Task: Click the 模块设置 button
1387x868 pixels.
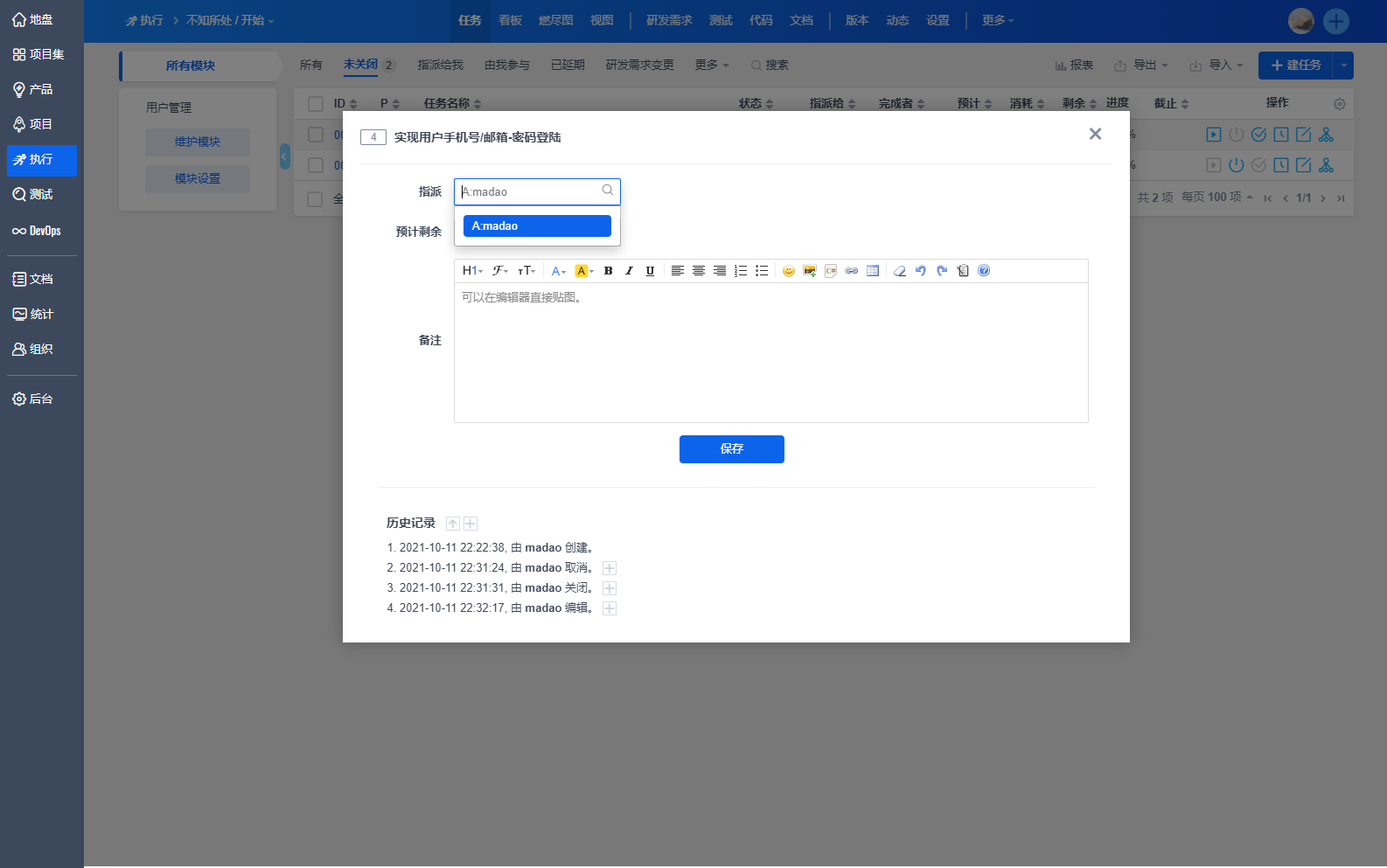Action: 198,178
